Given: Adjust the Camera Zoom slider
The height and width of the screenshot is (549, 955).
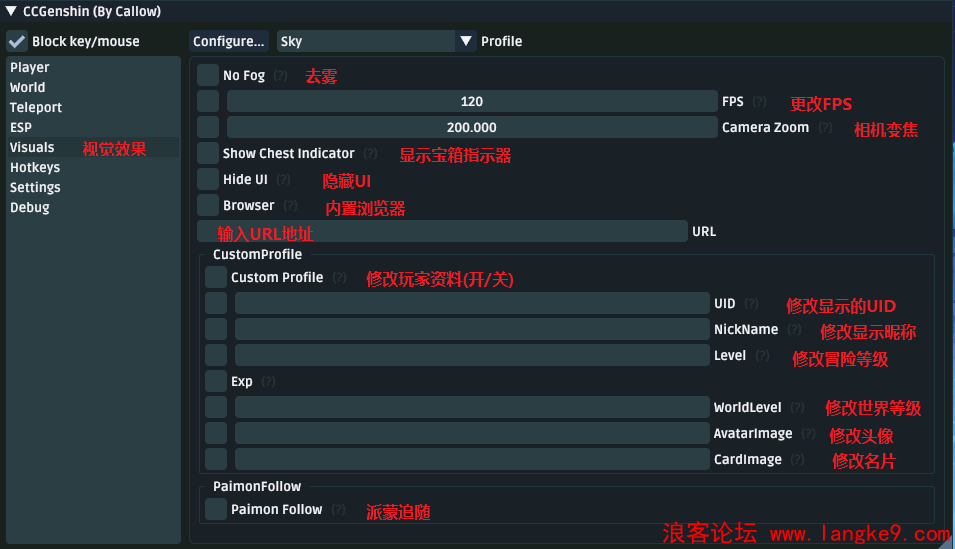Looking at the screenshot, I should click(472, 128).
